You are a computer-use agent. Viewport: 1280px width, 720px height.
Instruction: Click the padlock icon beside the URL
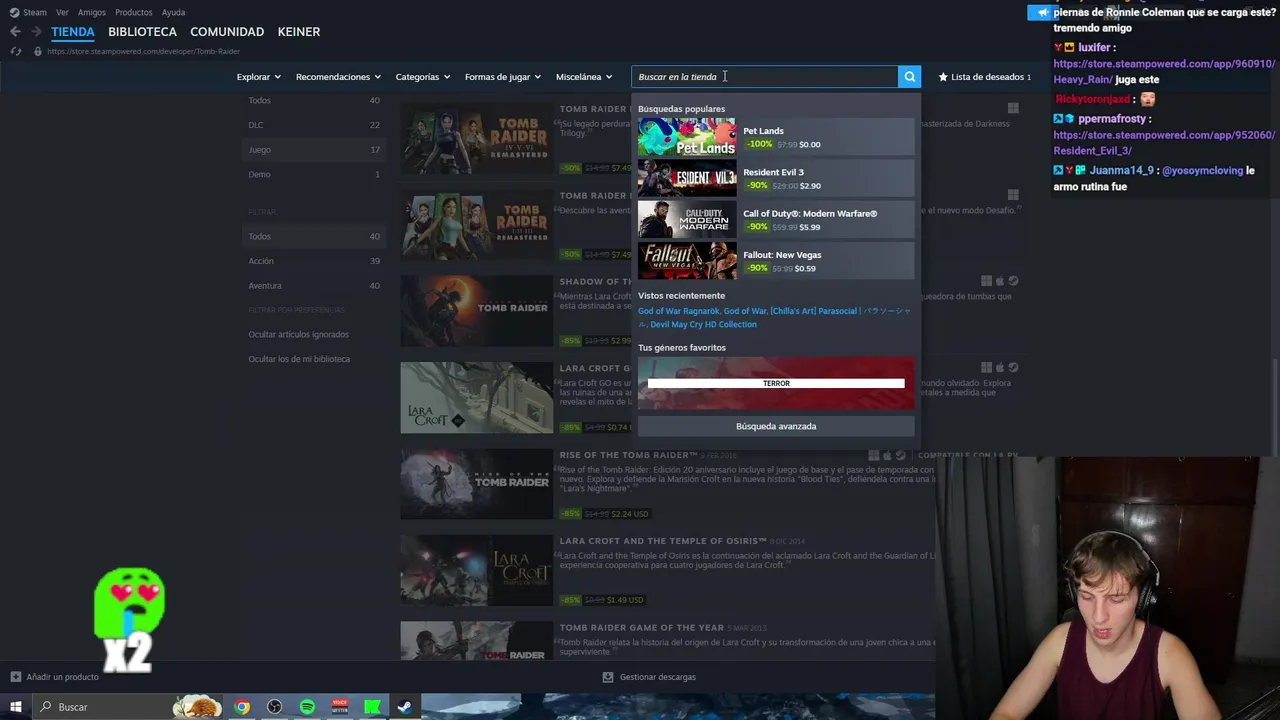click(38, 51)
